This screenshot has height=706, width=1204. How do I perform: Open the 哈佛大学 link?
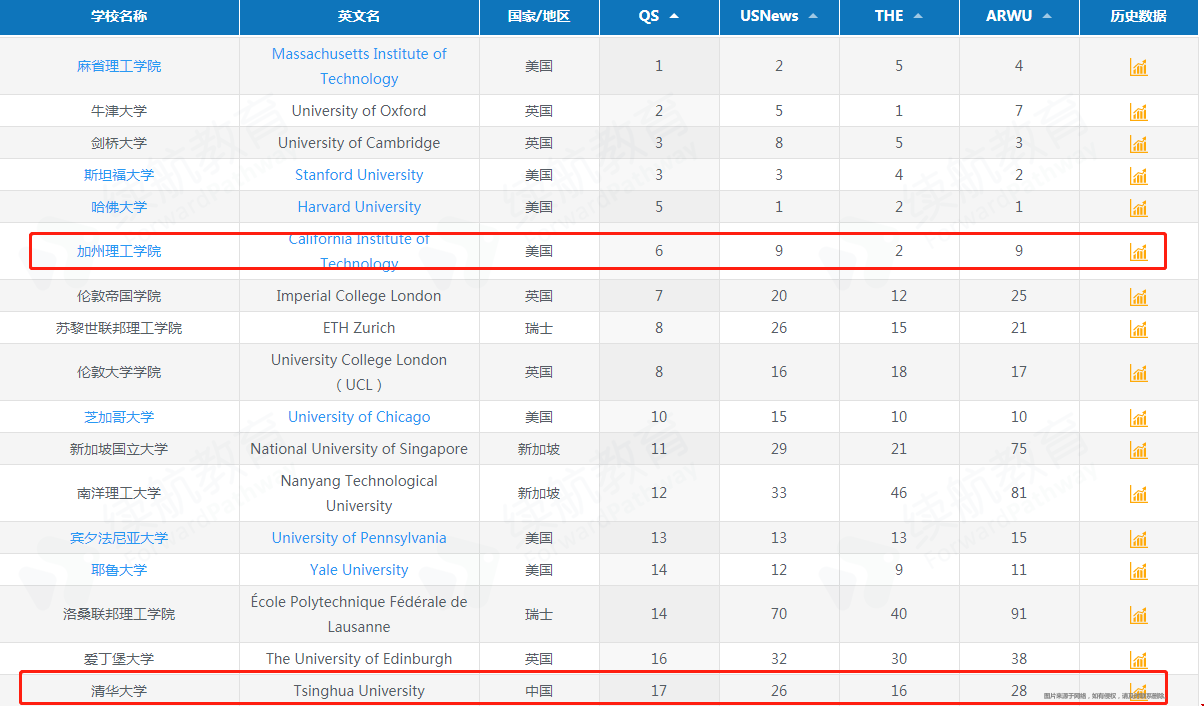tap(119, 207)
